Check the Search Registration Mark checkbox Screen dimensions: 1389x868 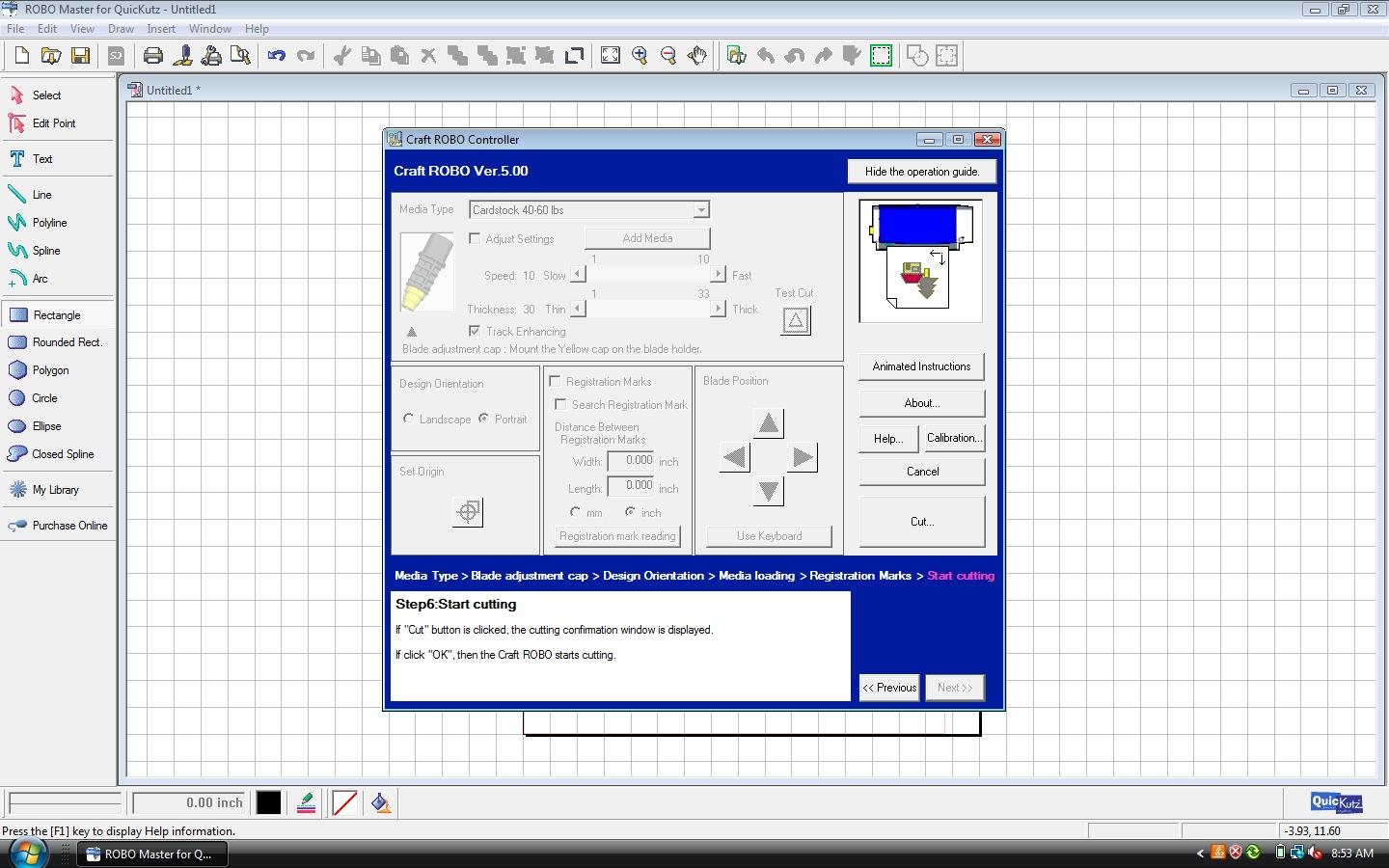pyautogui.click(x=560, y=404)
